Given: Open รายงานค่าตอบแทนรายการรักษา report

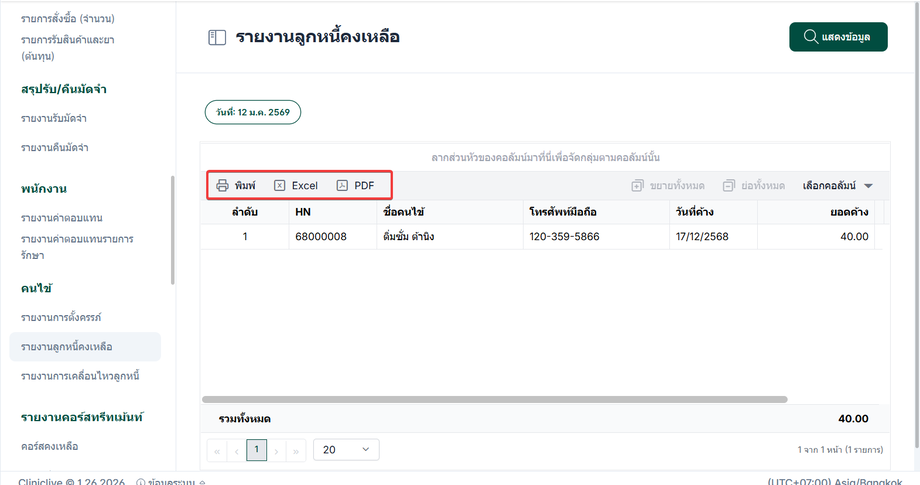Looking at the screenshot, I should point(77,247).
